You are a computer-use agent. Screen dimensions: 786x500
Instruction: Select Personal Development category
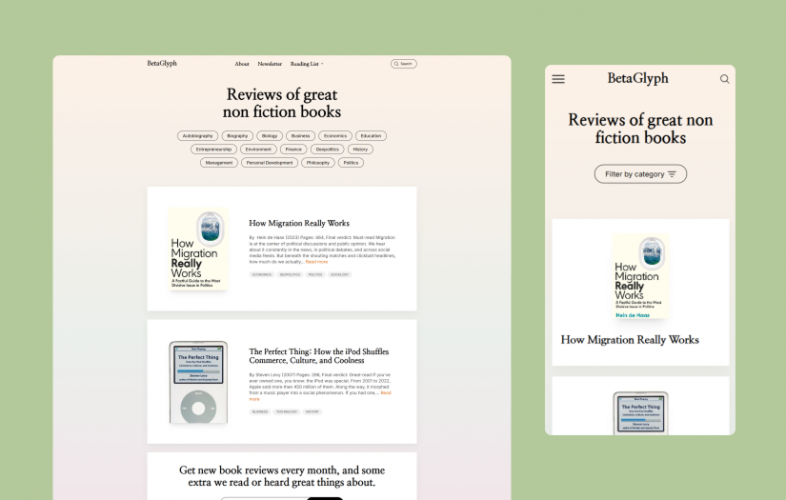point(269,163)
